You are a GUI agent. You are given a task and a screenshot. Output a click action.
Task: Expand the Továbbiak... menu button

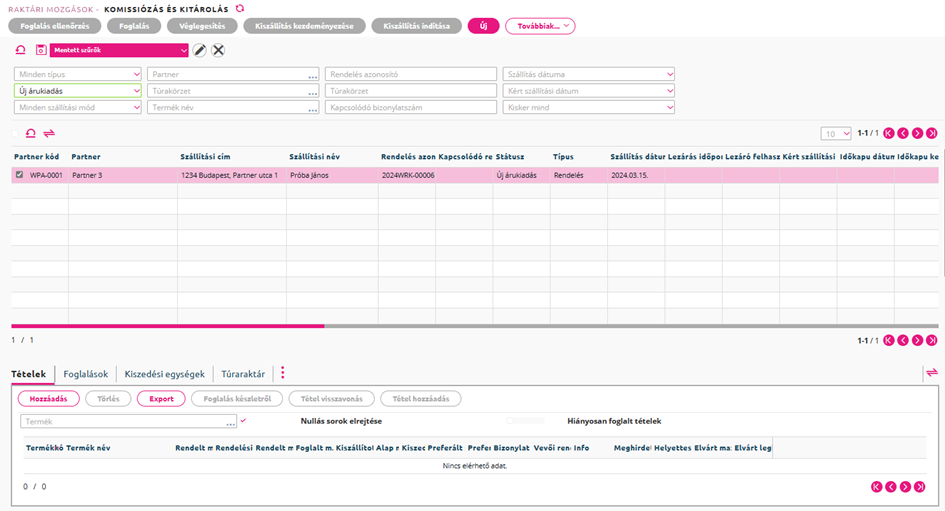(540, 26)
